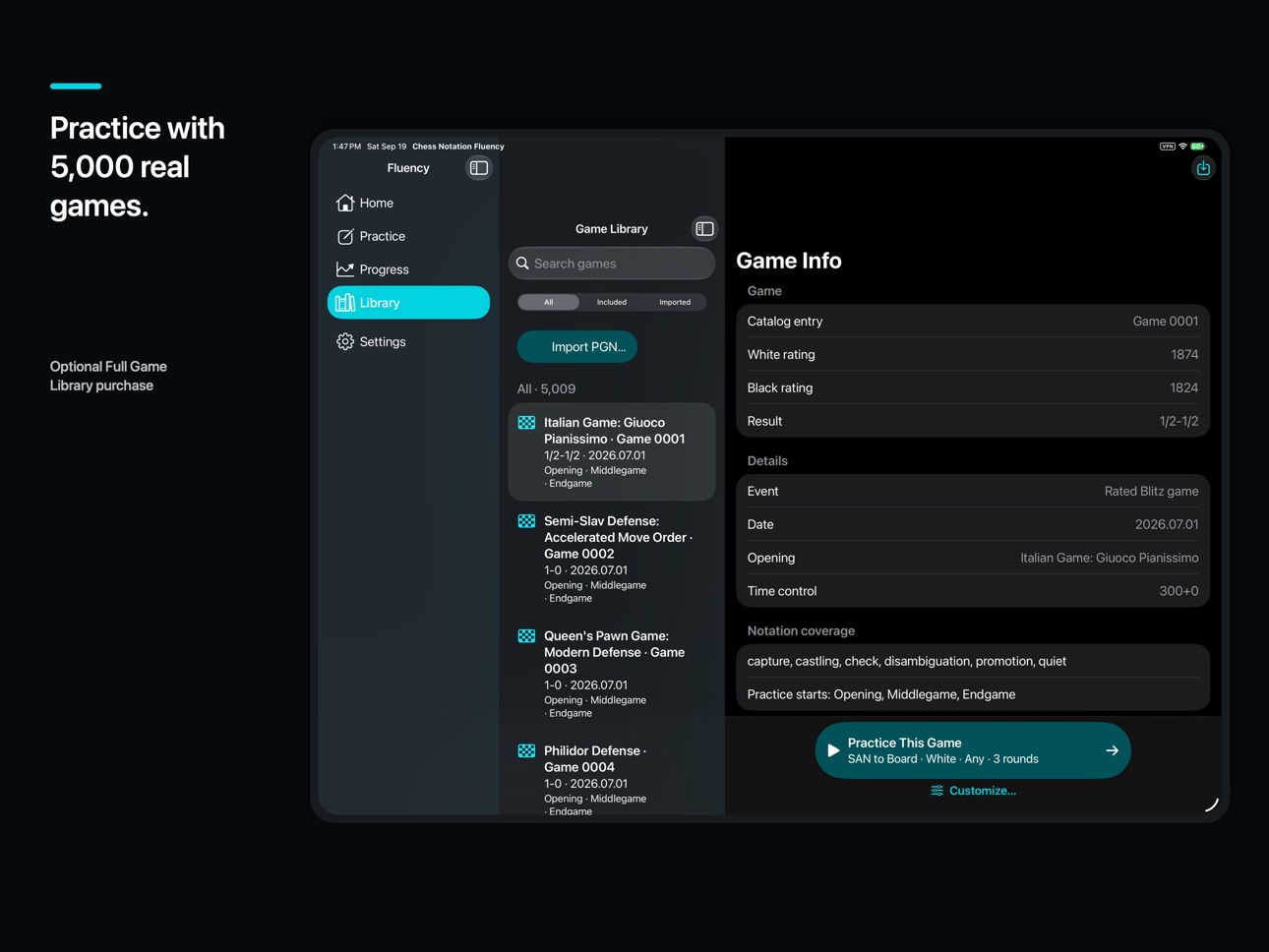Viewport: 1269px width, 952px height.
Task: Select Semi-Slav Defense Game 0002
Action: 612,559
